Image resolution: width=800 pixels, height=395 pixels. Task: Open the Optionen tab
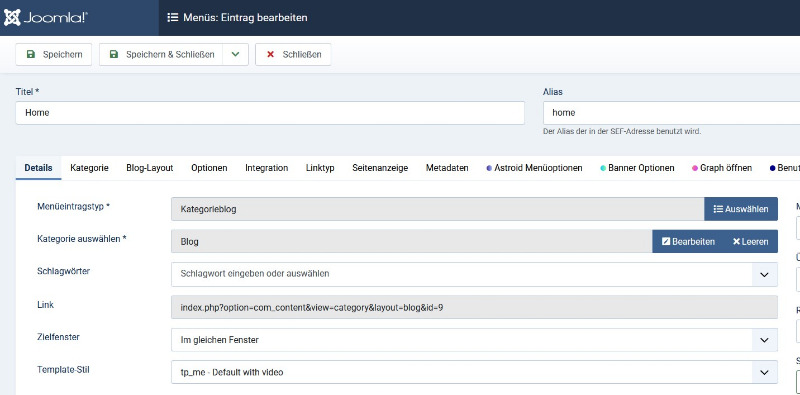pos(209,168)
